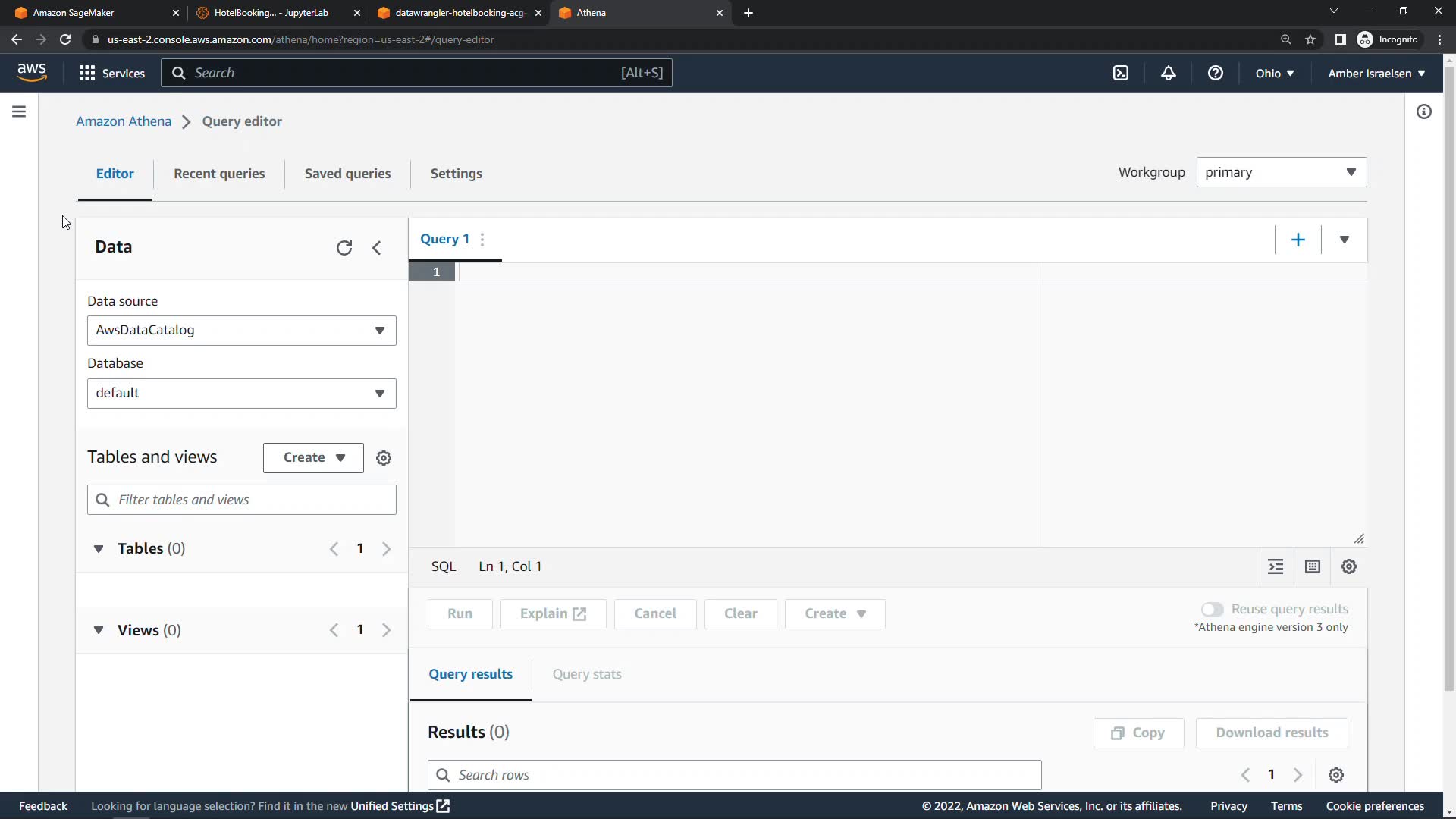Open the Data source dropdown
This screenshot has width=1456, height=819.
[x=241, y=331]
